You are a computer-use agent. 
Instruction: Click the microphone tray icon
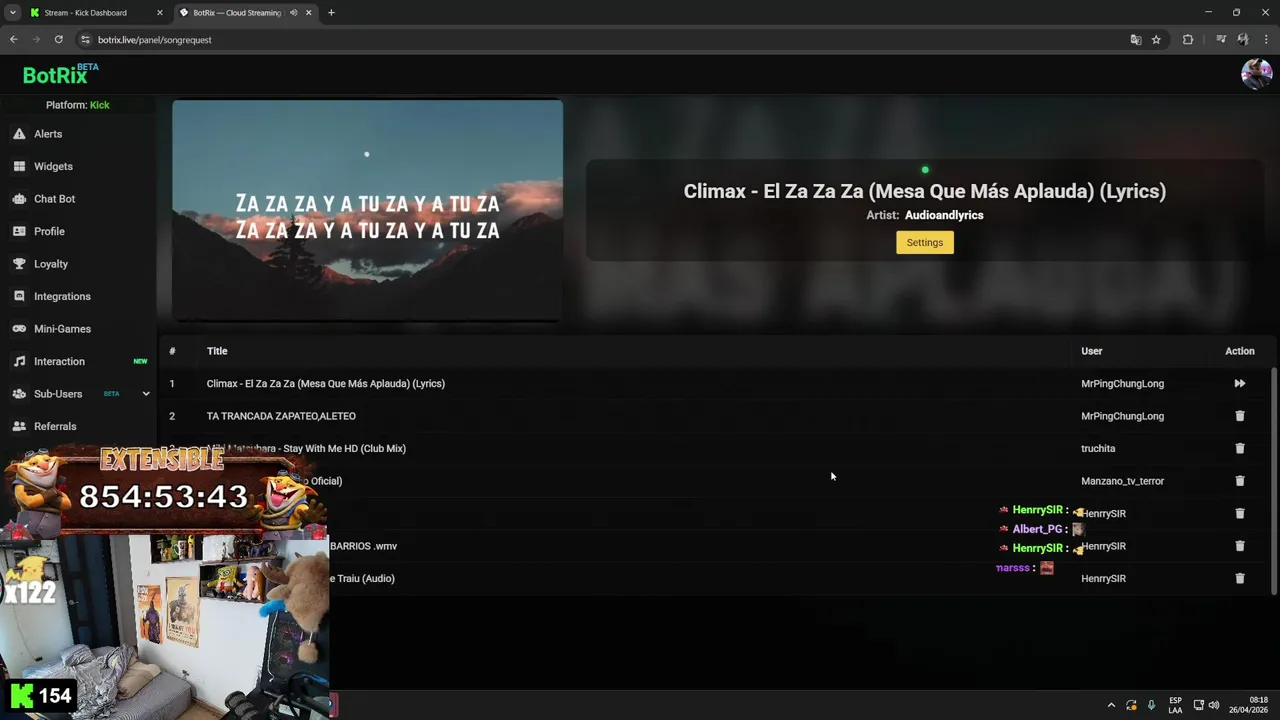click(x=1152, y=705)
